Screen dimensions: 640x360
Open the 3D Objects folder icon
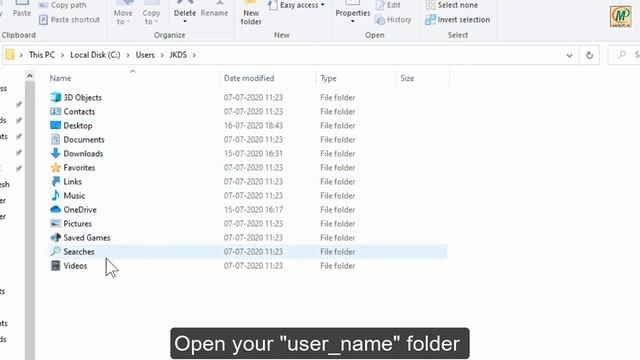coord(56,97)
